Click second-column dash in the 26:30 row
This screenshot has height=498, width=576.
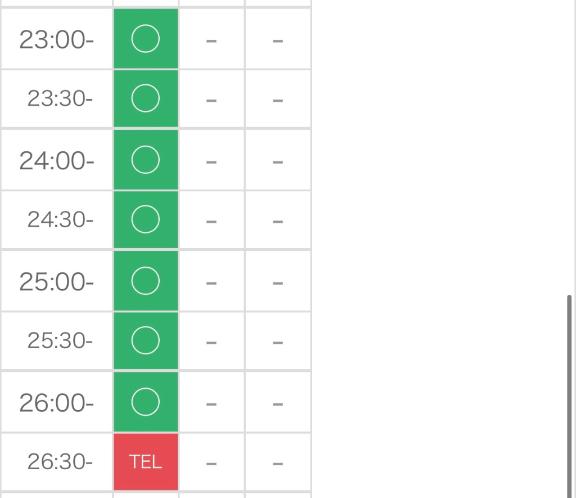(x=211, y=463)
